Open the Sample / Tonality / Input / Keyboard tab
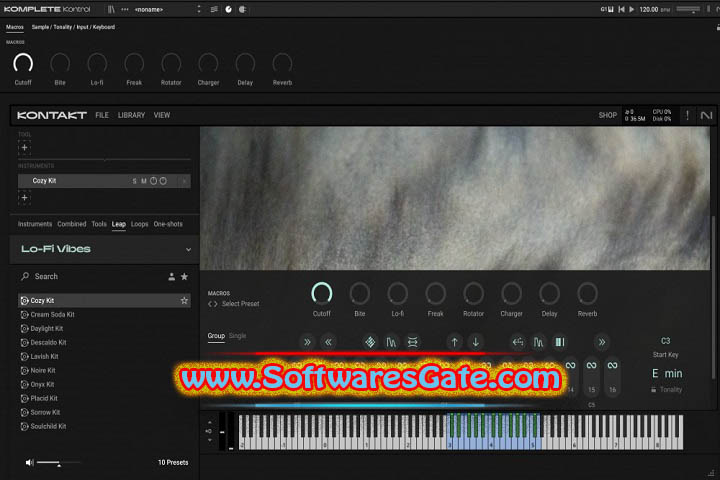The height and width of the screenshot is (480, 720). (73, 27)
